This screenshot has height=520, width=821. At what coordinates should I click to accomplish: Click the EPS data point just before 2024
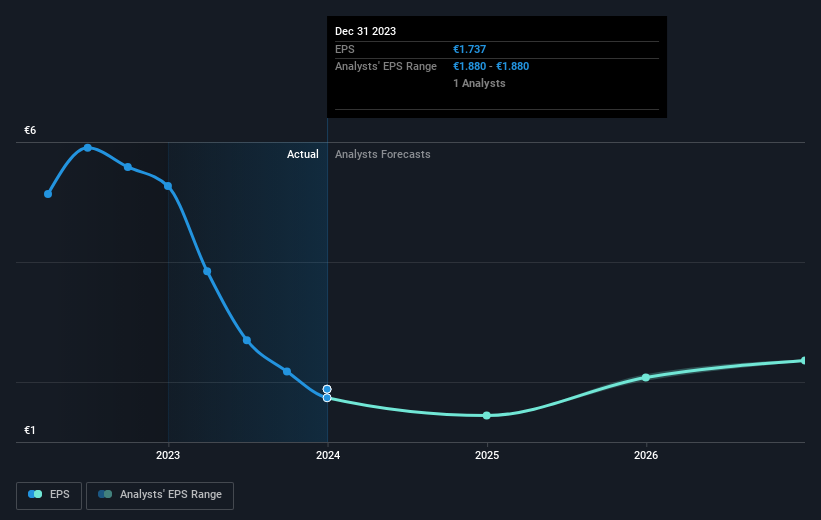click(x=287, y=371)
